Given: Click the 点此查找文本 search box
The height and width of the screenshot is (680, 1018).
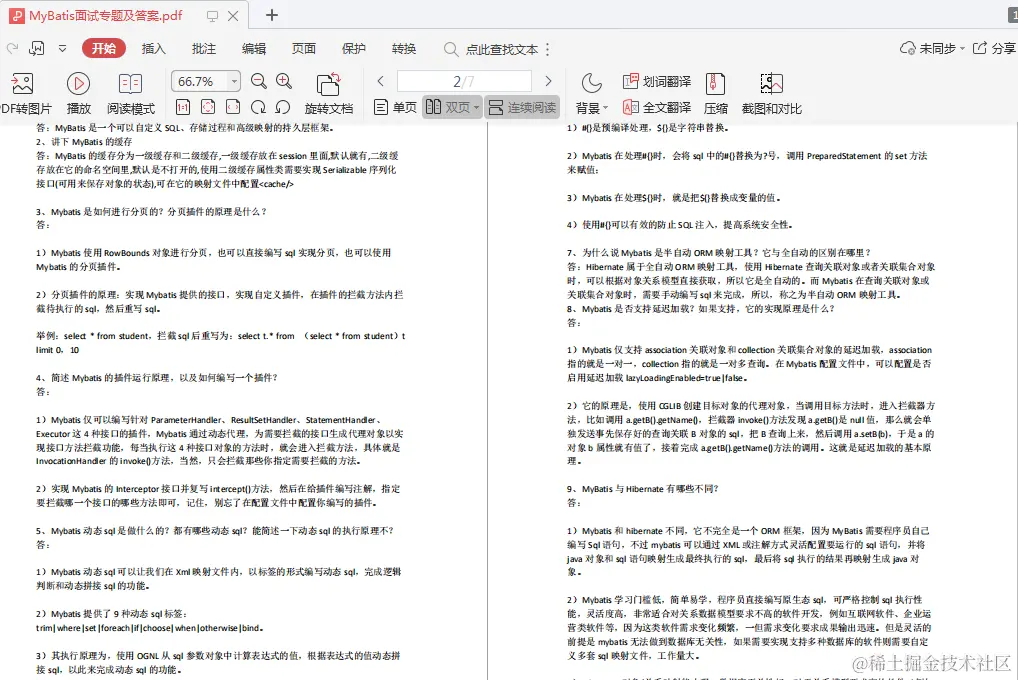Looking at the screenshot, I should coord(502,49).
